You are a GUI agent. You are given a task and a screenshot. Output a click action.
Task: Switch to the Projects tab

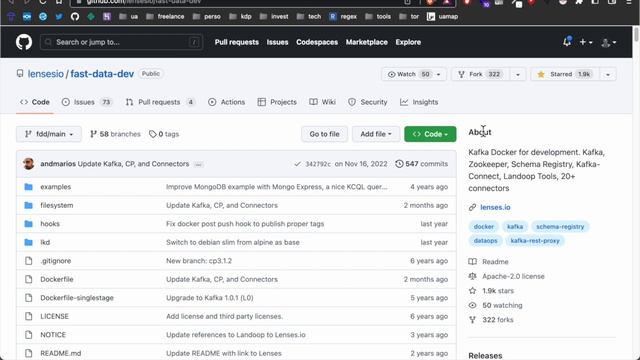pos(277,102)
